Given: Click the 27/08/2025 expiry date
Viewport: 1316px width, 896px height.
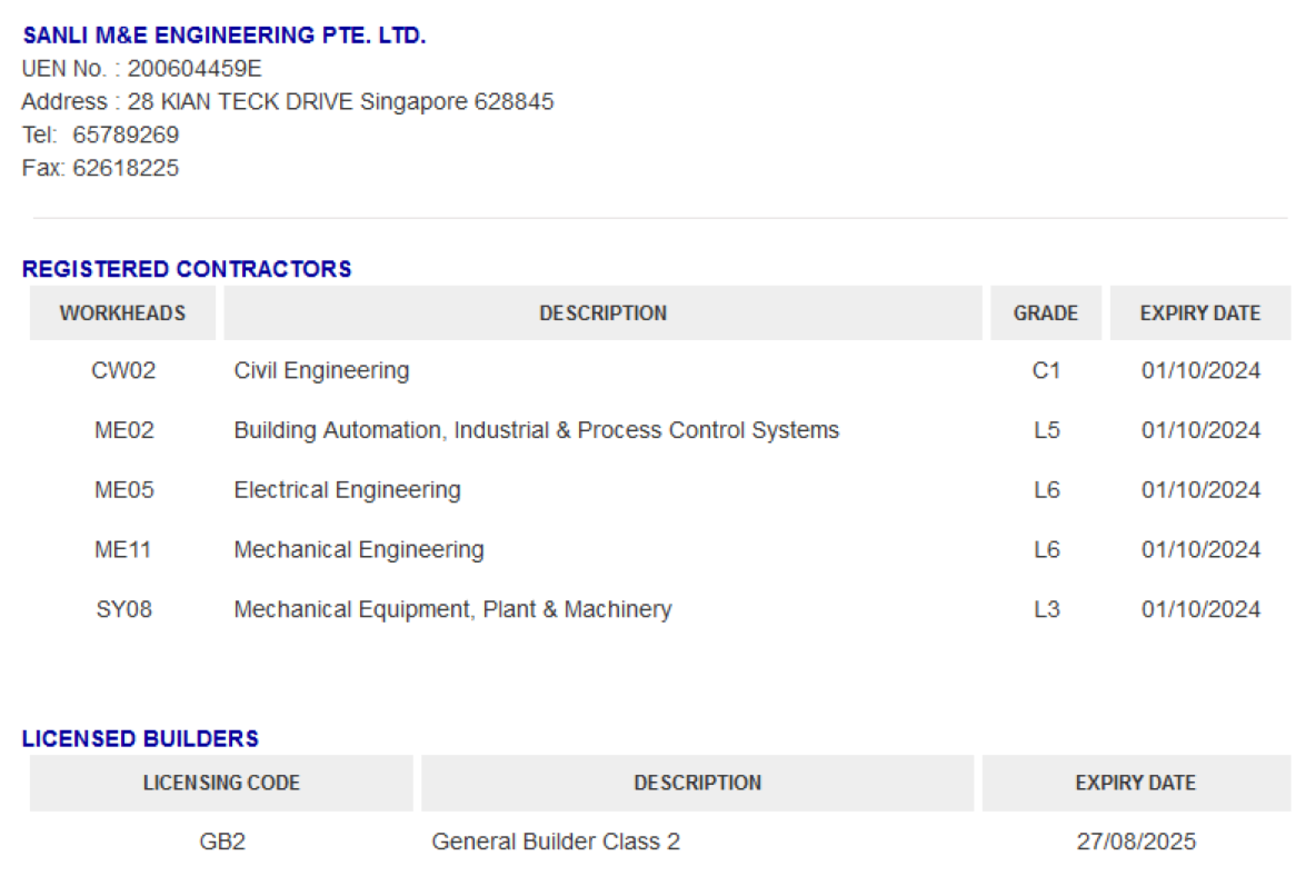Looking at the screenshot, I should pos(1136,842).
